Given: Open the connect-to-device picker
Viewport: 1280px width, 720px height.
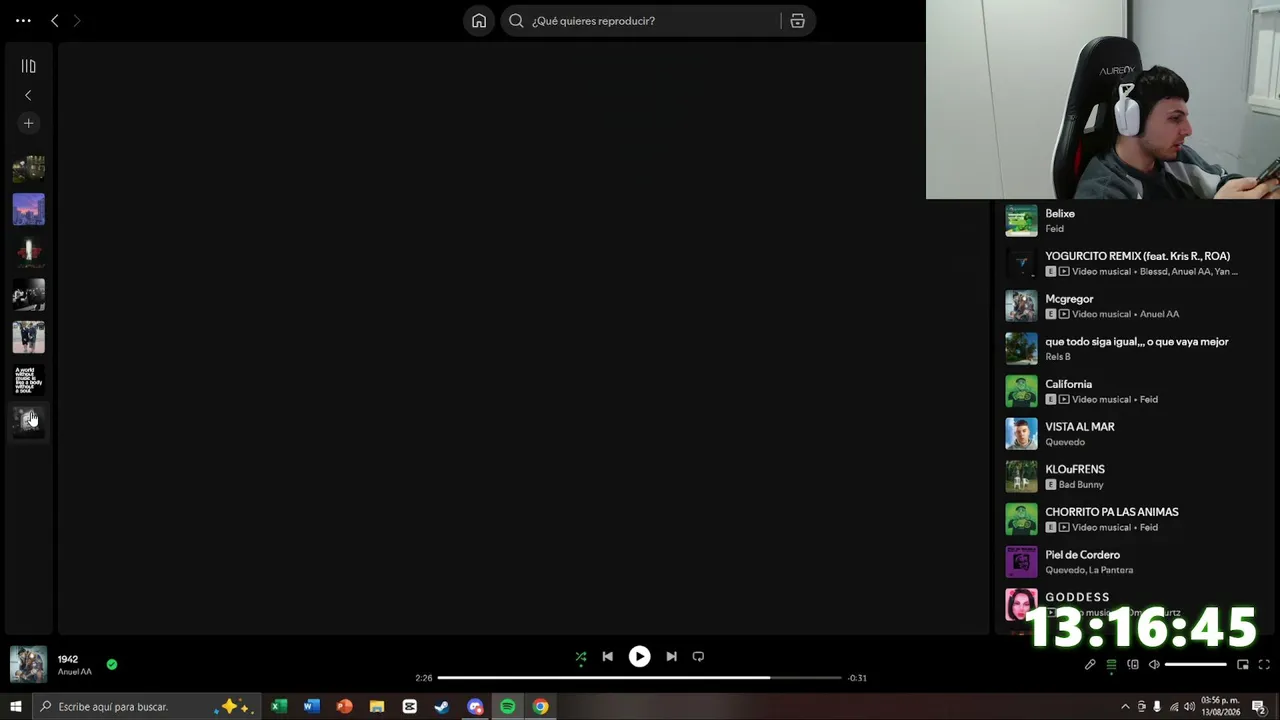Looking at the screenshot, I should 1133,665.
